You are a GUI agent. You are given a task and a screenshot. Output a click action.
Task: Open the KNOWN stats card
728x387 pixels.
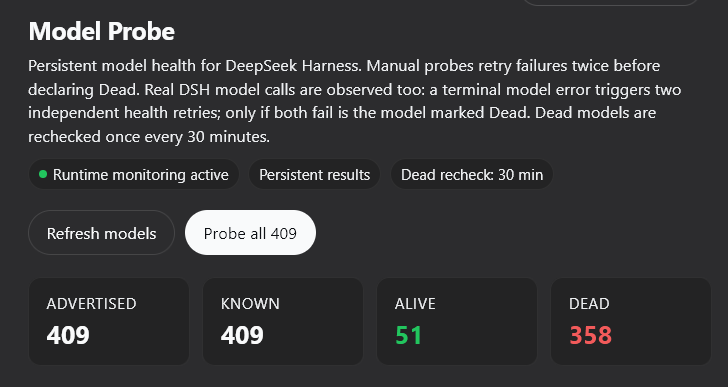coord(283,321)
